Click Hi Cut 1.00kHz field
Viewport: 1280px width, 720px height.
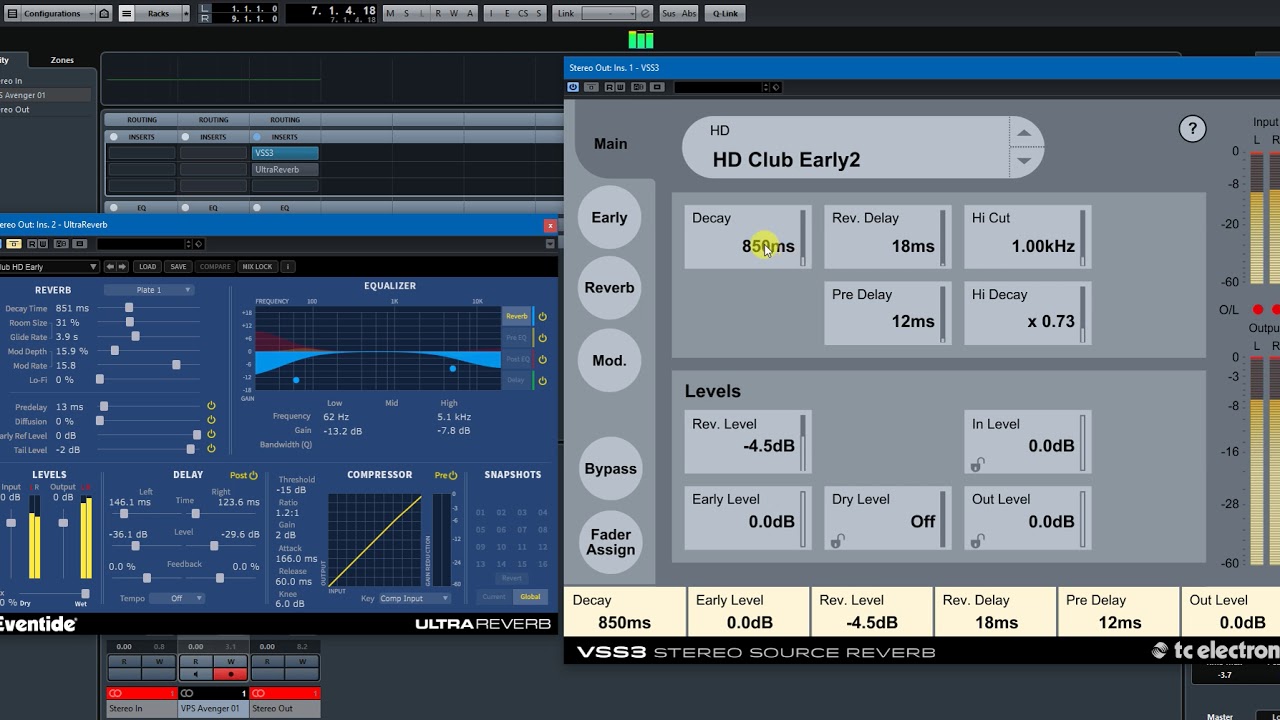1026,236
